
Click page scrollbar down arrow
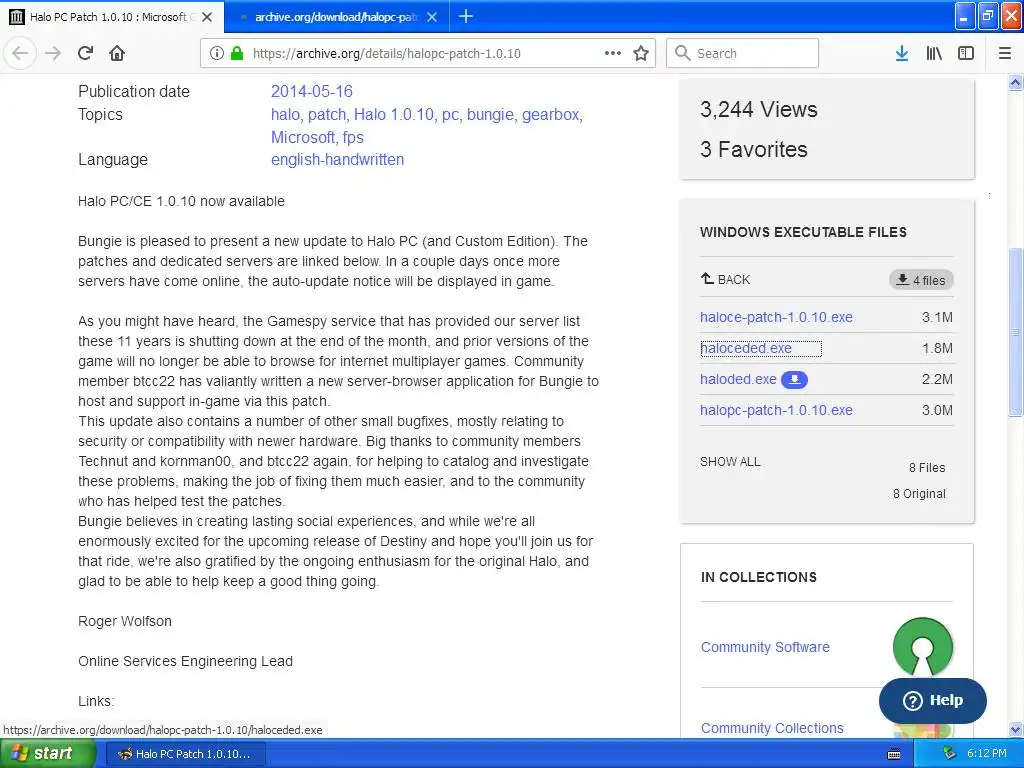pyautogui.click(x=1015, y=729)
